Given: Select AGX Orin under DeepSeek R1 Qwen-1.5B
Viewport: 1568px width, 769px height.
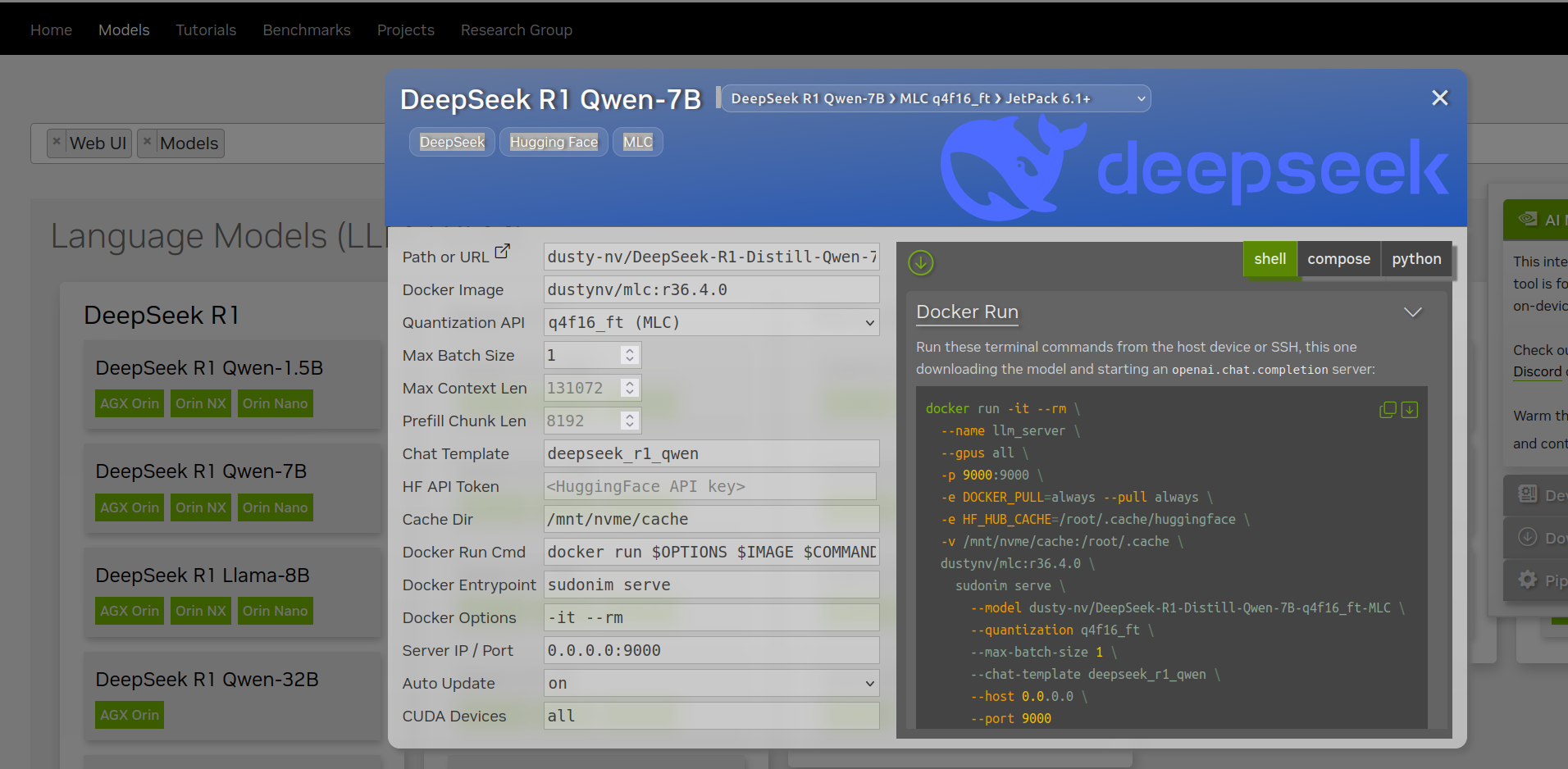Looking at the screenshot, I should click(130, 403).
